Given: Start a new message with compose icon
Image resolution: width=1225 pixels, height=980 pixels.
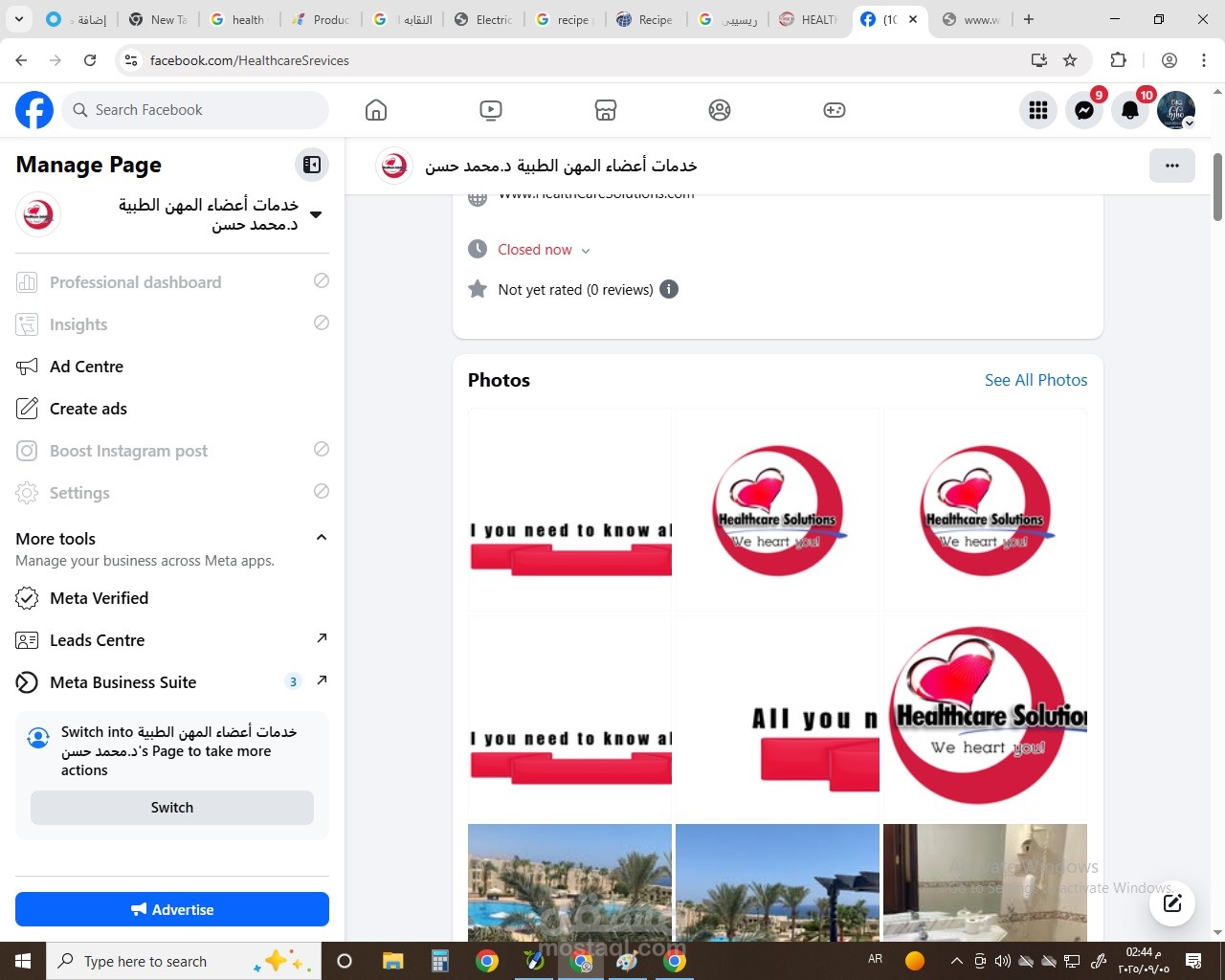Looking at the screenshot, I should pos(1172,902).
